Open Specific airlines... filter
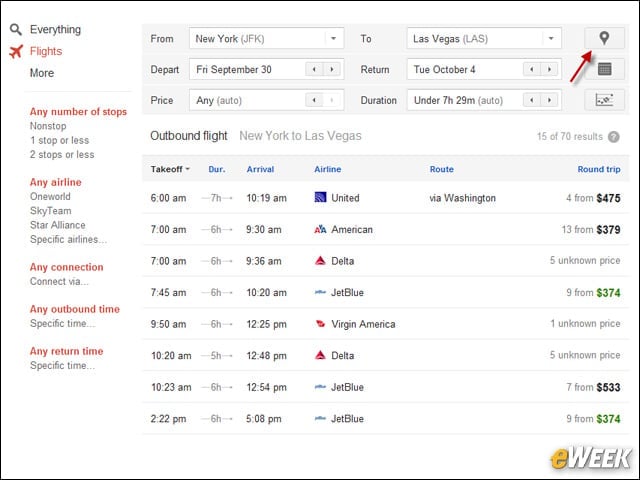This screenshot has width=640, height=480. click(x=69, y=240)
